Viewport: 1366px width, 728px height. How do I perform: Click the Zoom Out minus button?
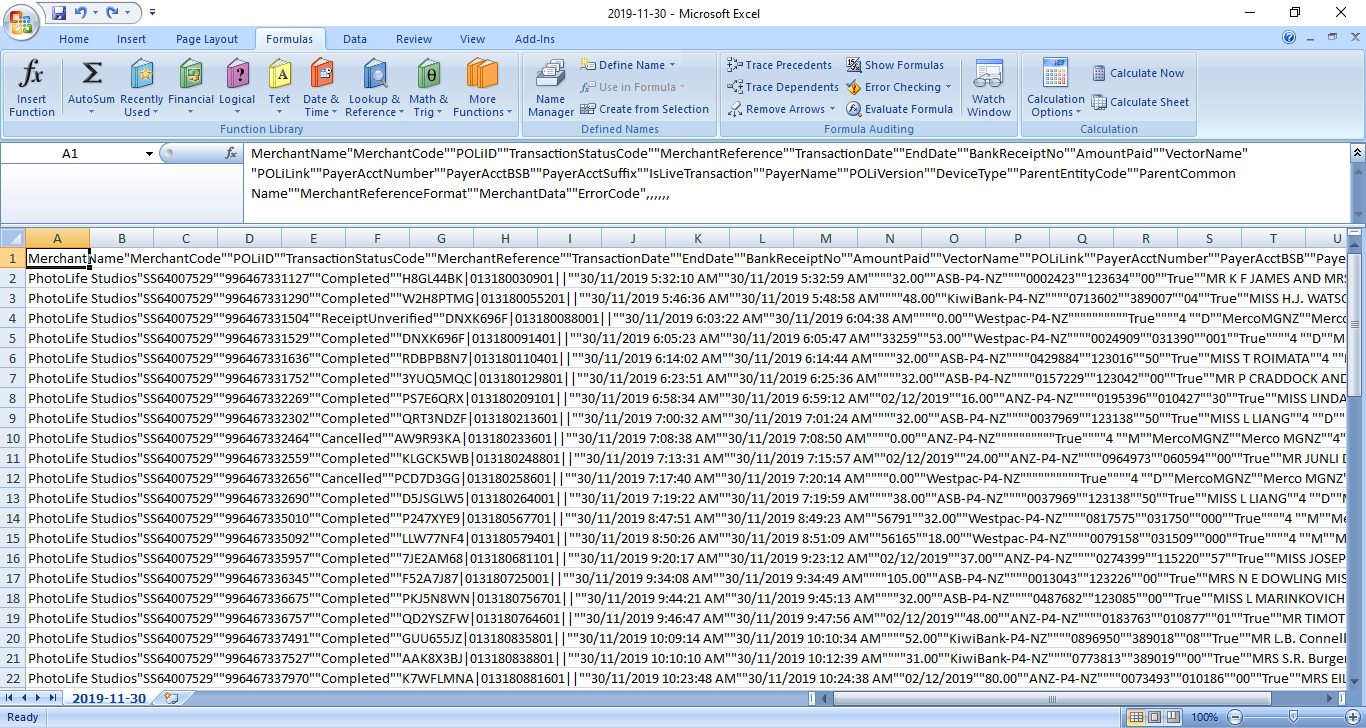pos(1236,717)
